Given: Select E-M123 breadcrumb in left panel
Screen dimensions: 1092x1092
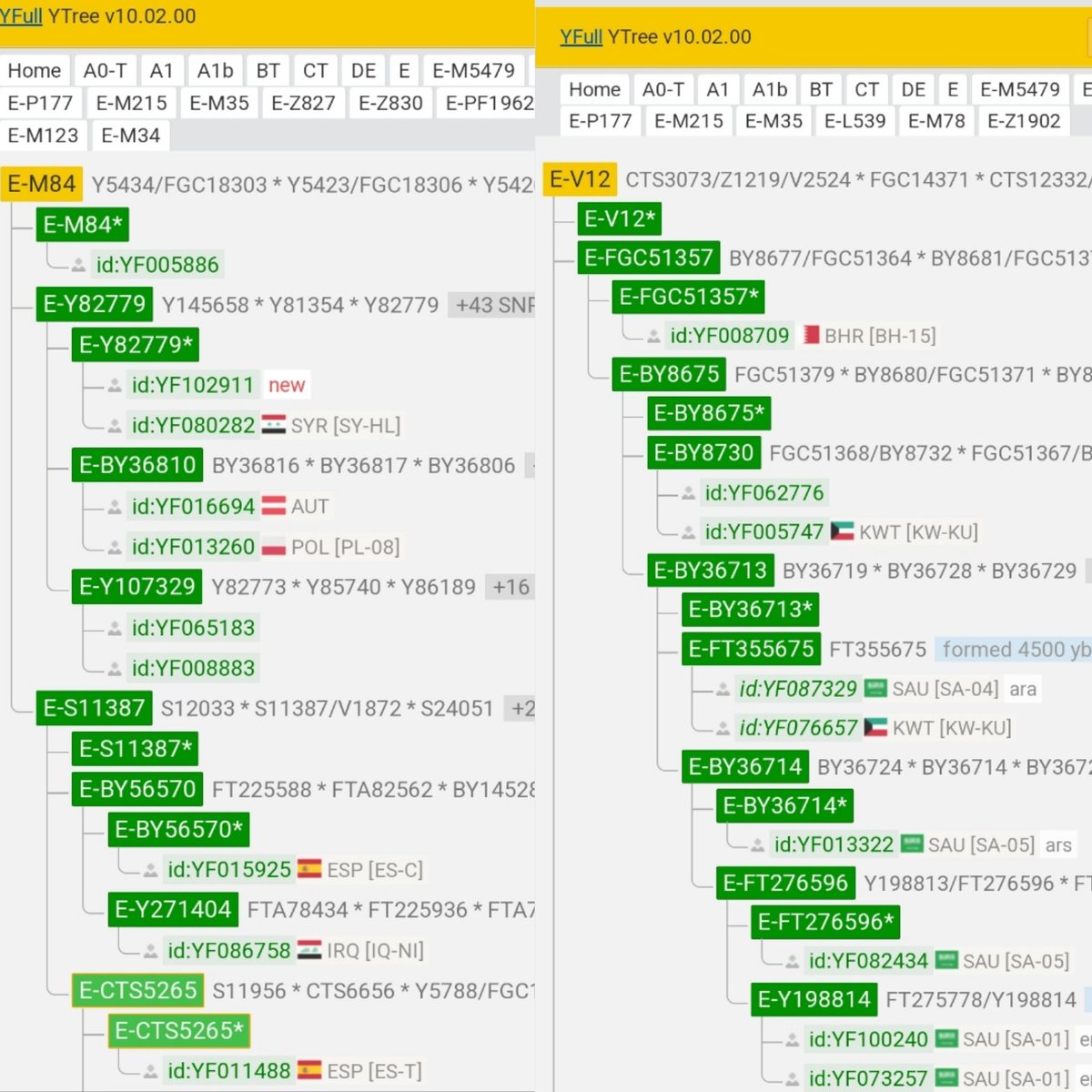Looking at the screenshot, I should 43,136.
